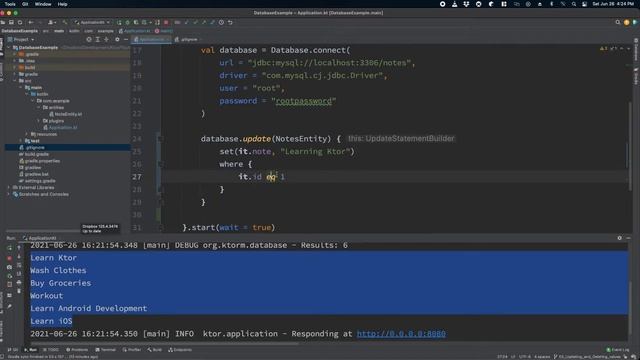Fold the database.update block on line 24
Viewport: 640px width, 360px height.
pos(161,139)
